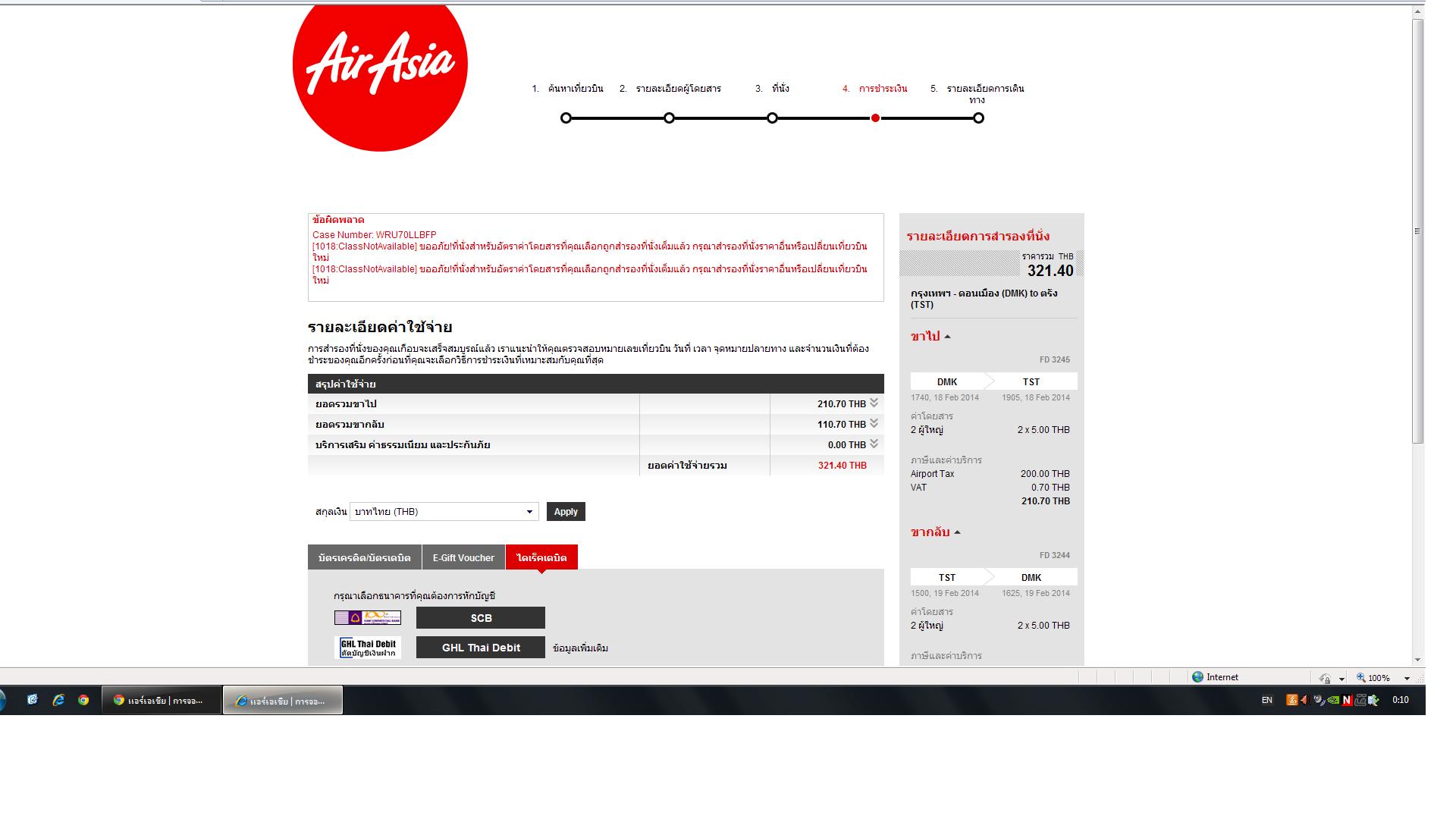Open zoom level 100% dropdown
The width and height of the screenshot is (1456, 819).
(x=1407, y=678)
